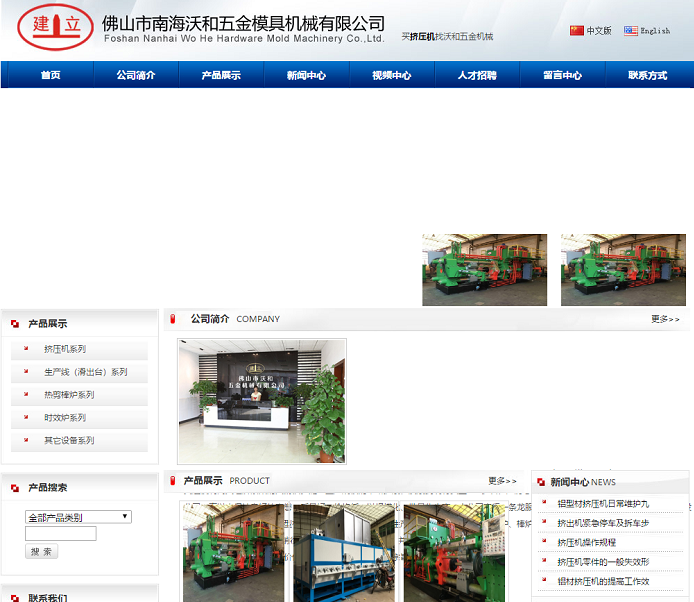Read news 挤压机操作规程
The width and height of the screenshot is (694, 602).
pyautogui.click(x=586, y=542)
